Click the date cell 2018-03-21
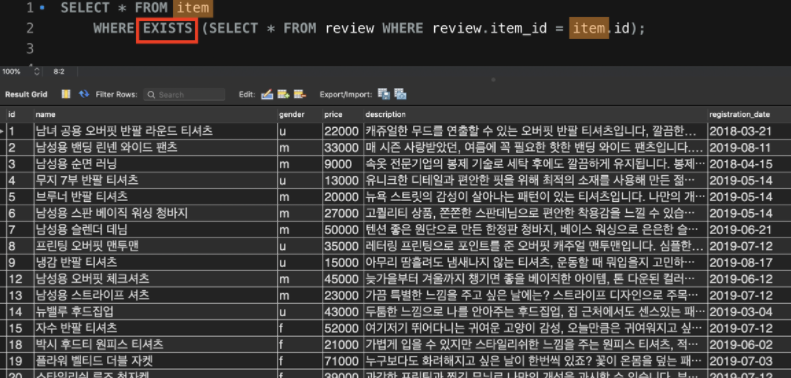 click(749, 131)
